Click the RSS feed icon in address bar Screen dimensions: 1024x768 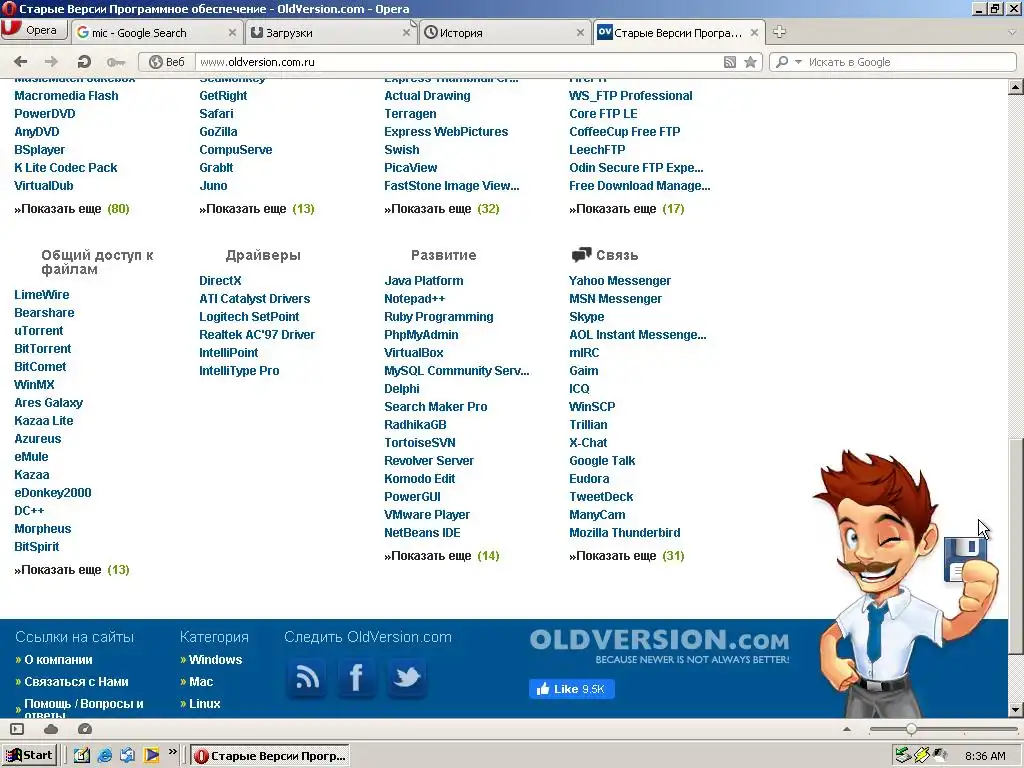pos(730,62)
